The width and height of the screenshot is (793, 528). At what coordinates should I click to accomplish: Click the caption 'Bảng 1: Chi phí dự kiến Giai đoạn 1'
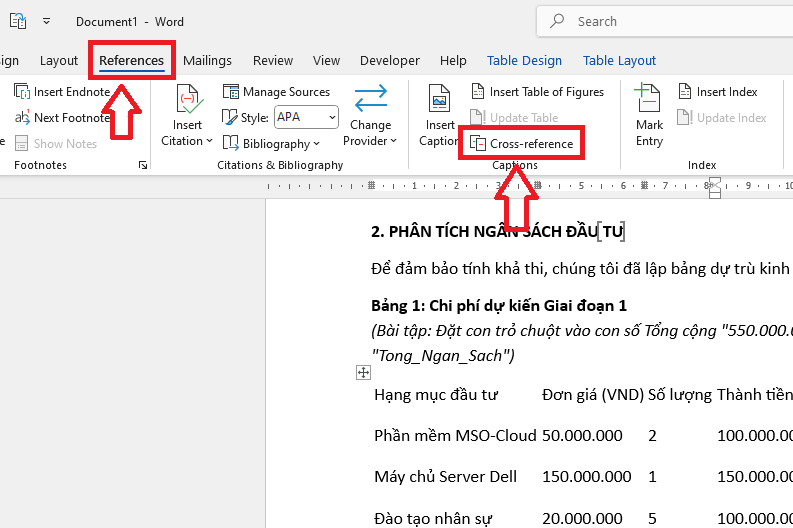tap(499, 305)
